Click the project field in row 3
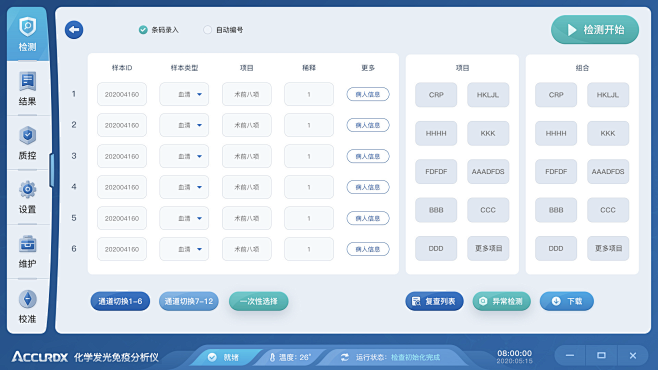The height and width of the screenshot is (370, 658). (x=247, y=156)
